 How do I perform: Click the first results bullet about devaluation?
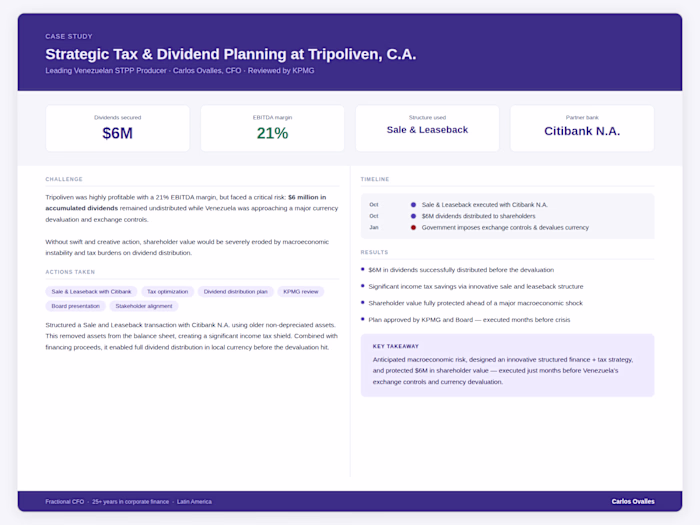pos(461,270)
